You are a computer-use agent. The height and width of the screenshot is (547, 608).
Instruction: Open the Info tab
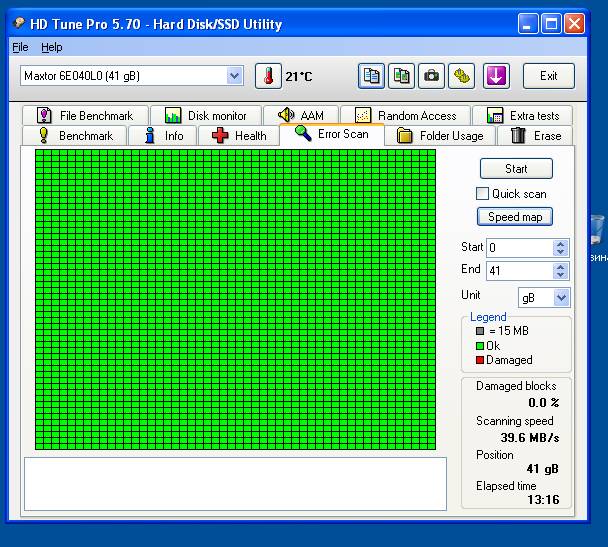pos(163,136)
